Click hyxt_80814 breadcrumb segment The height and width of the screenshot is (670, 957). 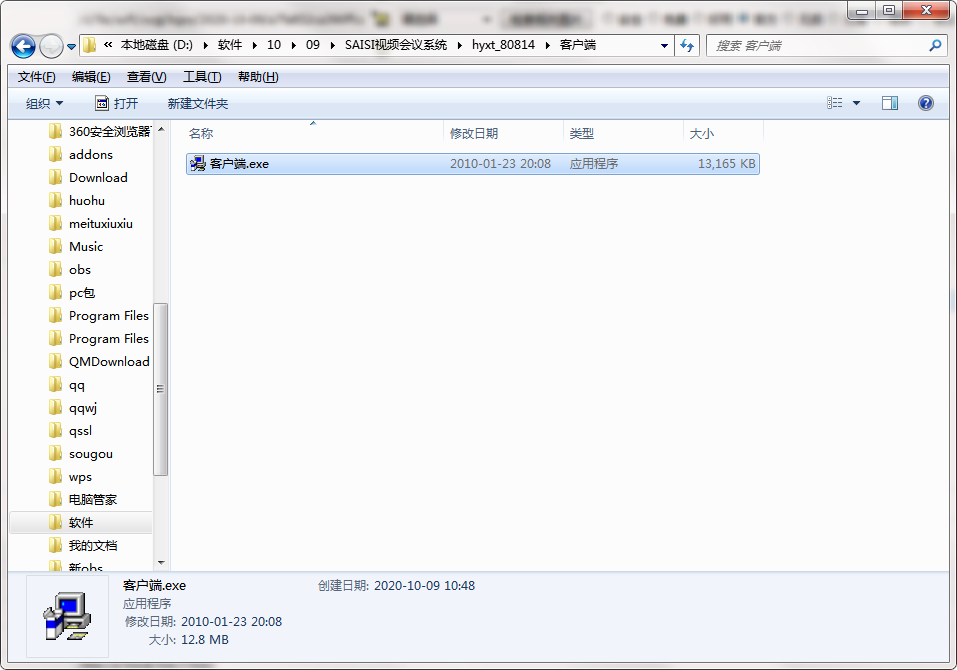(x=503, y=45)
